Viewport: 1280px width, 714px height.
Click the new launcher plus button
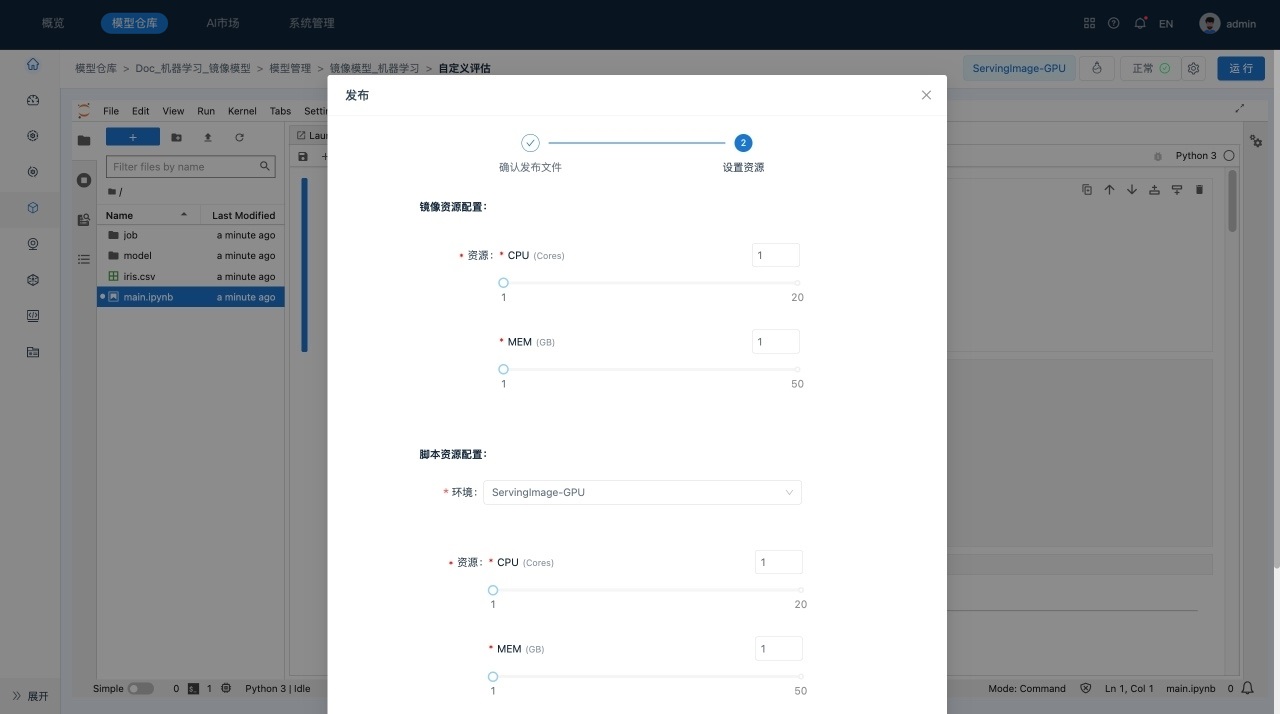click(133, 137)
